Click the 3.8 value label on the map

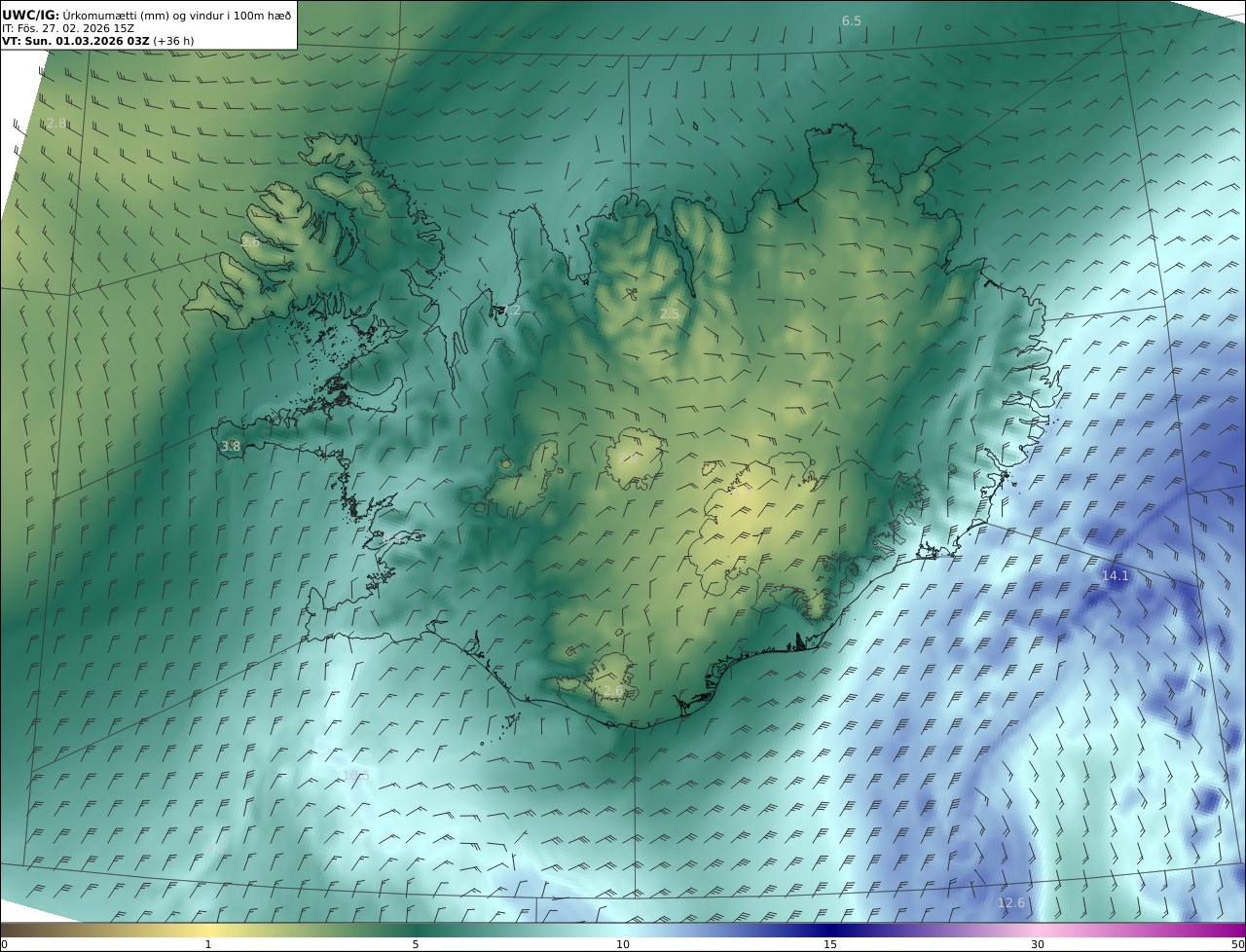pos(231,447)
